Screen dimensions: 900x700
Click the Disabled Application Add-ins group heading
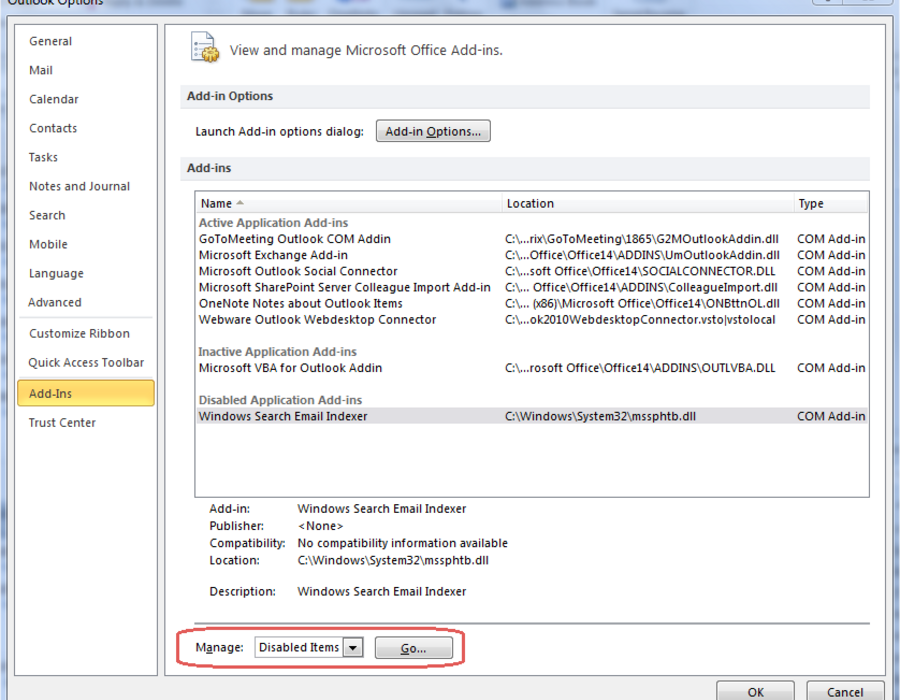pos(280,400)
